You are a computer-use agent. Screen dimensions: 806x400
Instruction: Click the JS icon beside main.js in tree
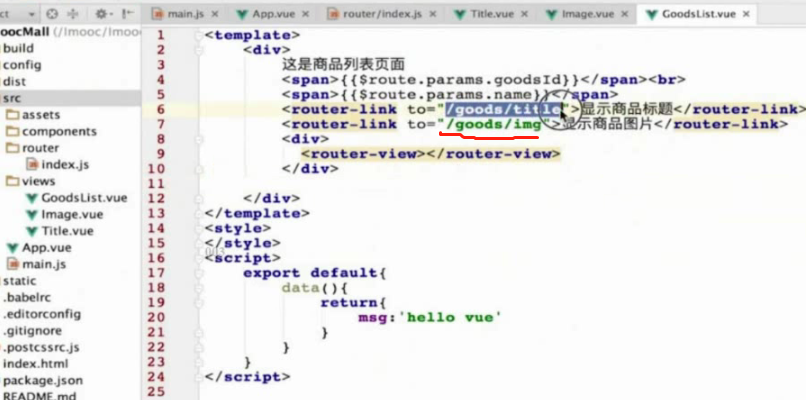pyautogui.click(x=13, y=264)
